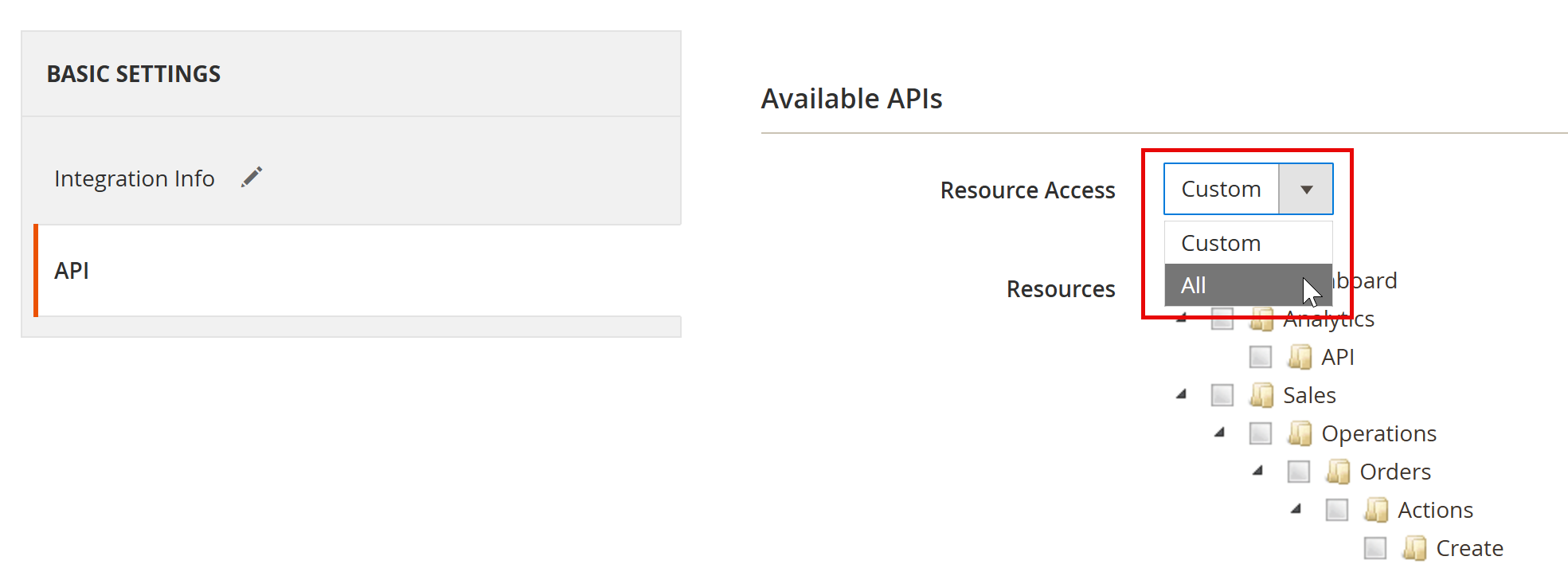Click the Available APIs heading

pos(851,99)
